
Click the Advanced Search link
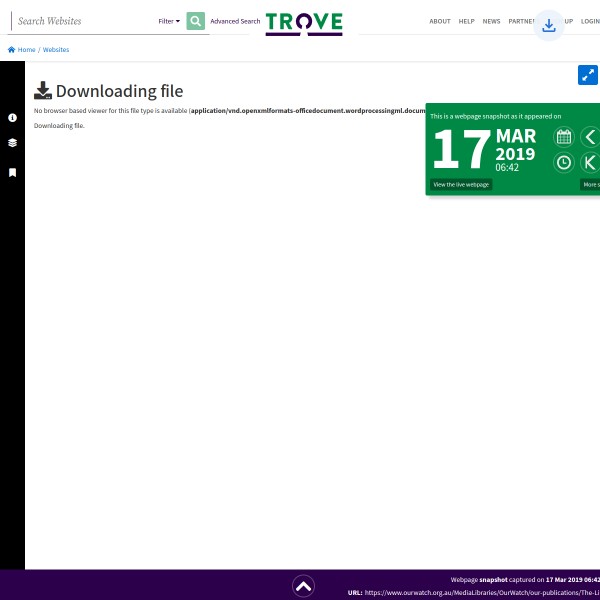click(x=235, y=21)
